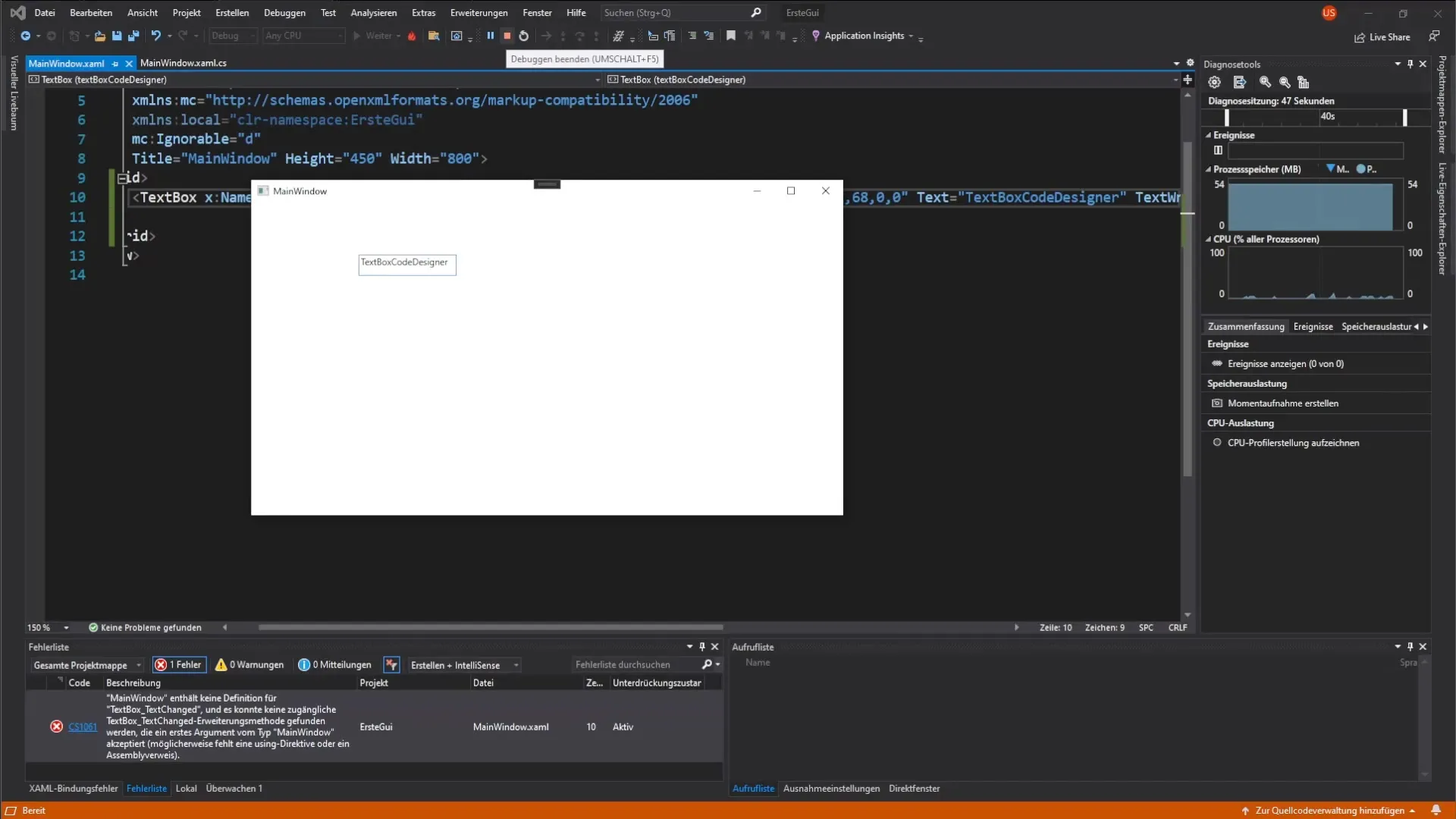Image resolution: width=1456 pixels, height=819 pixels.
Task: Toggle the 0 Mitteilungen filter
Action: pyautogui.click(x=334, y=665)
